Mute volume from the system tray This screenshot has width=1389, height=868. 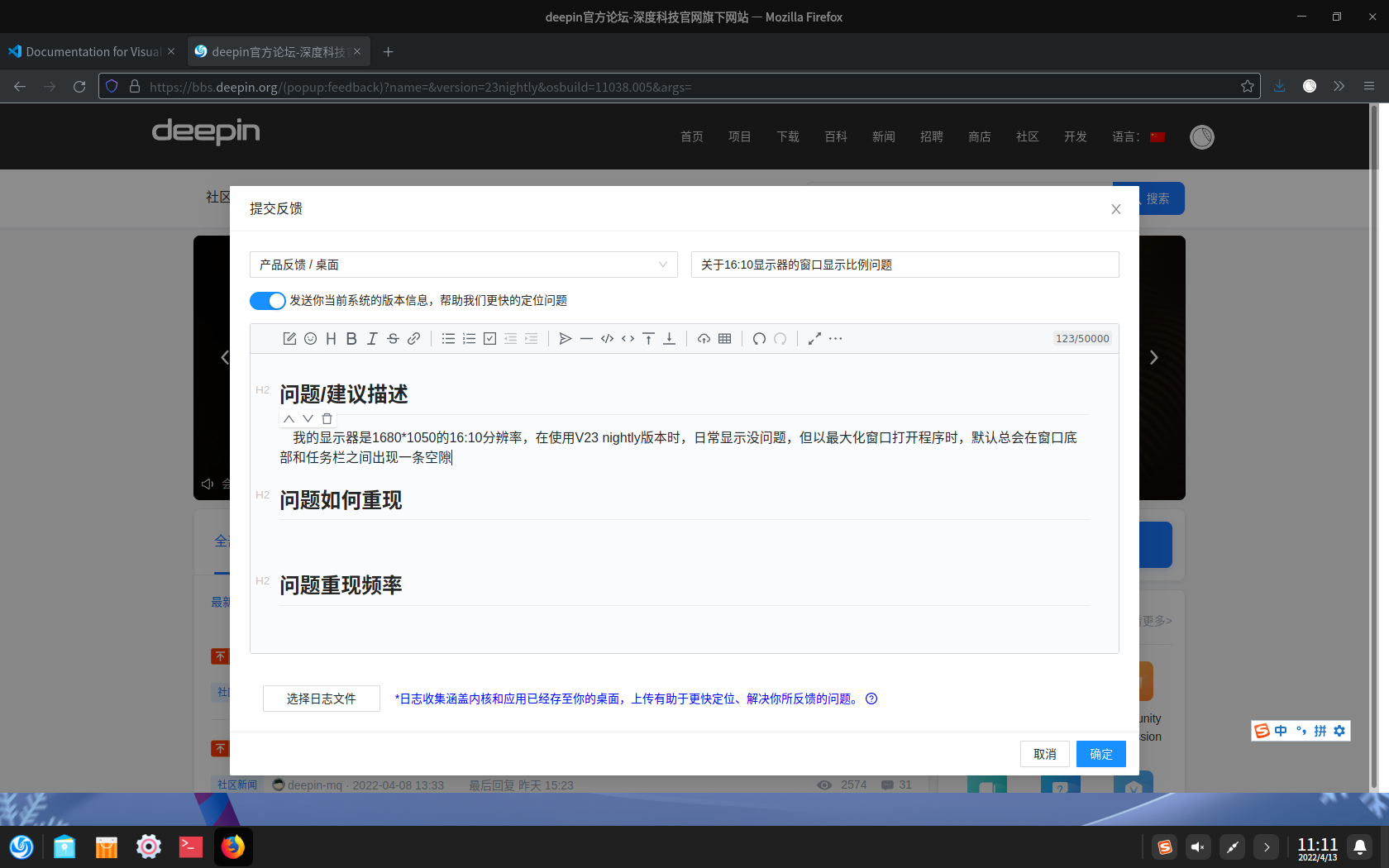1197,847
